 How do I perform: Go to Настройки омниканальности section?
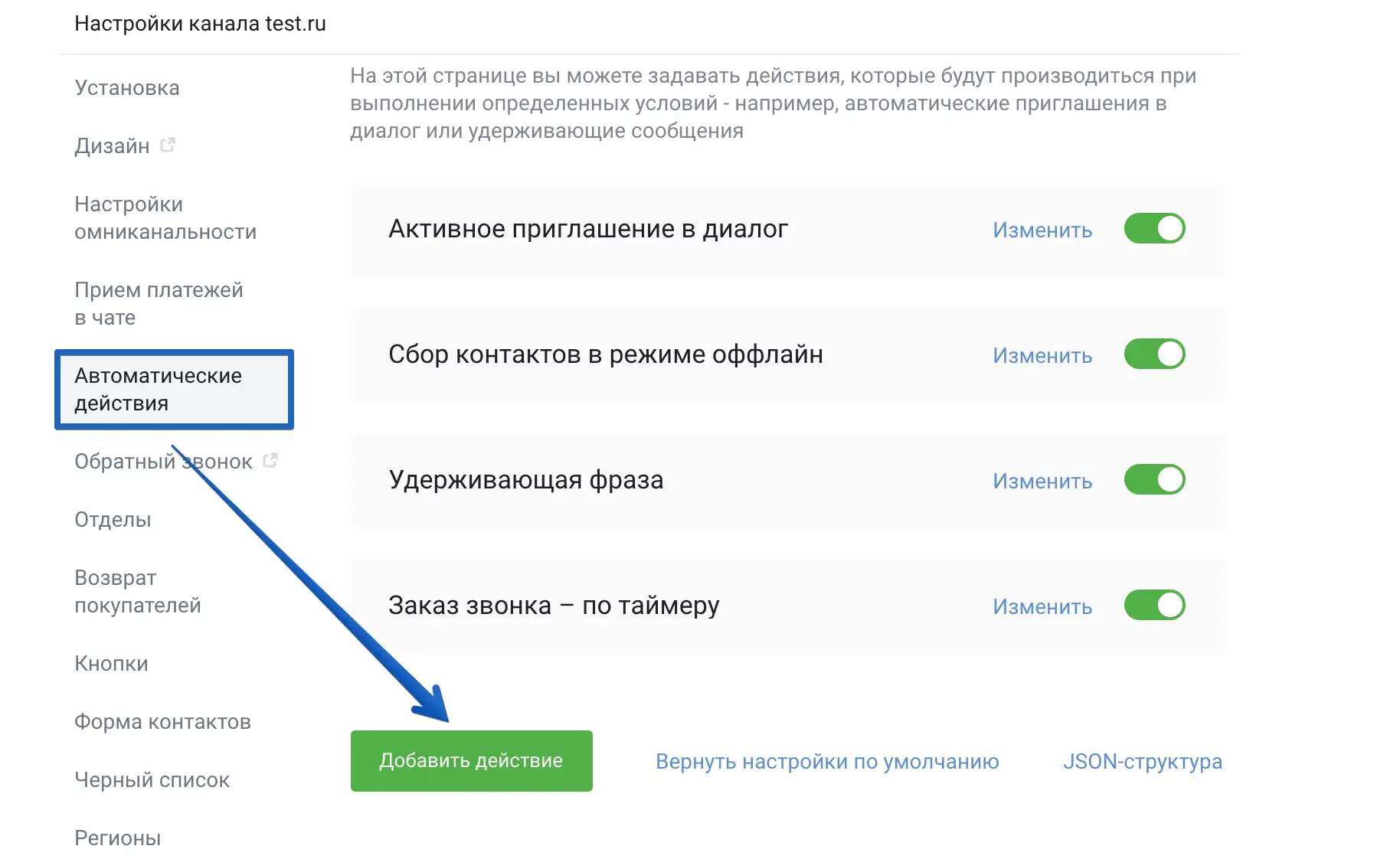(x=165, y=218)
